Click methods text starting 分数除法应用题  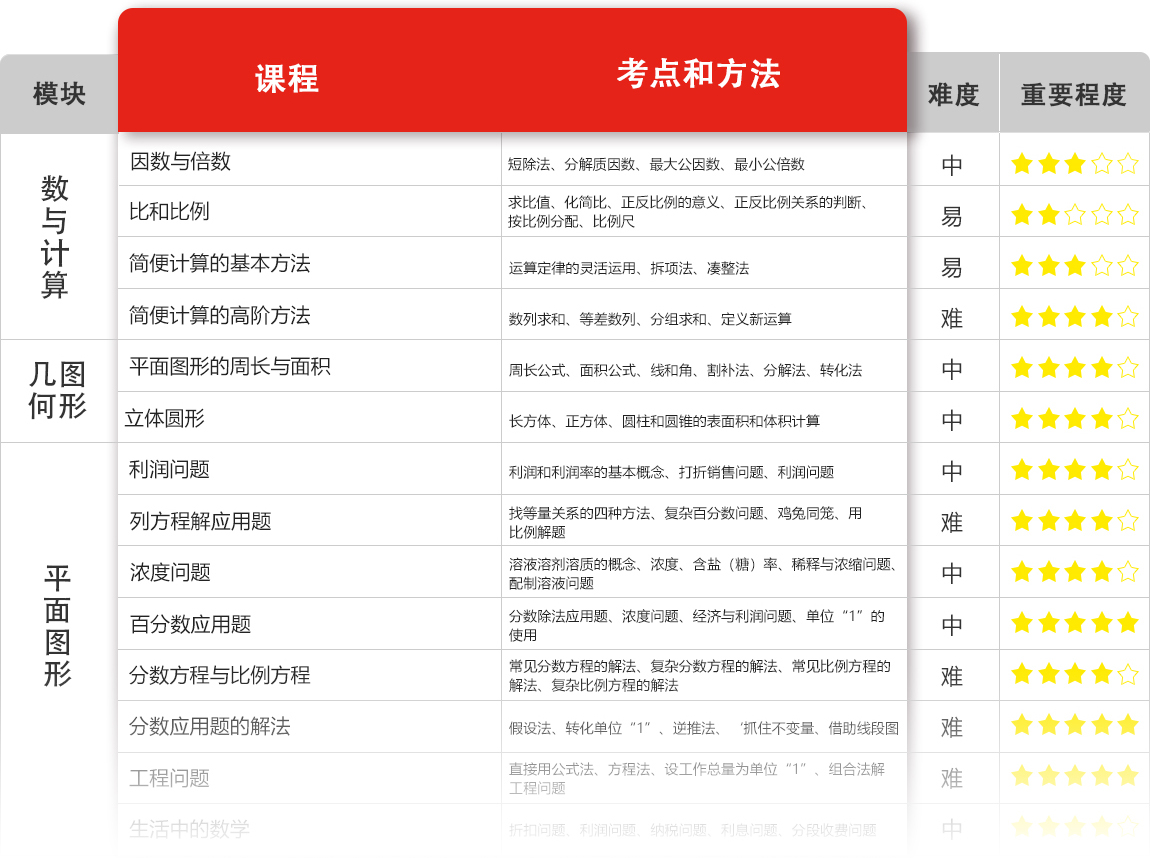coord(697,626)
